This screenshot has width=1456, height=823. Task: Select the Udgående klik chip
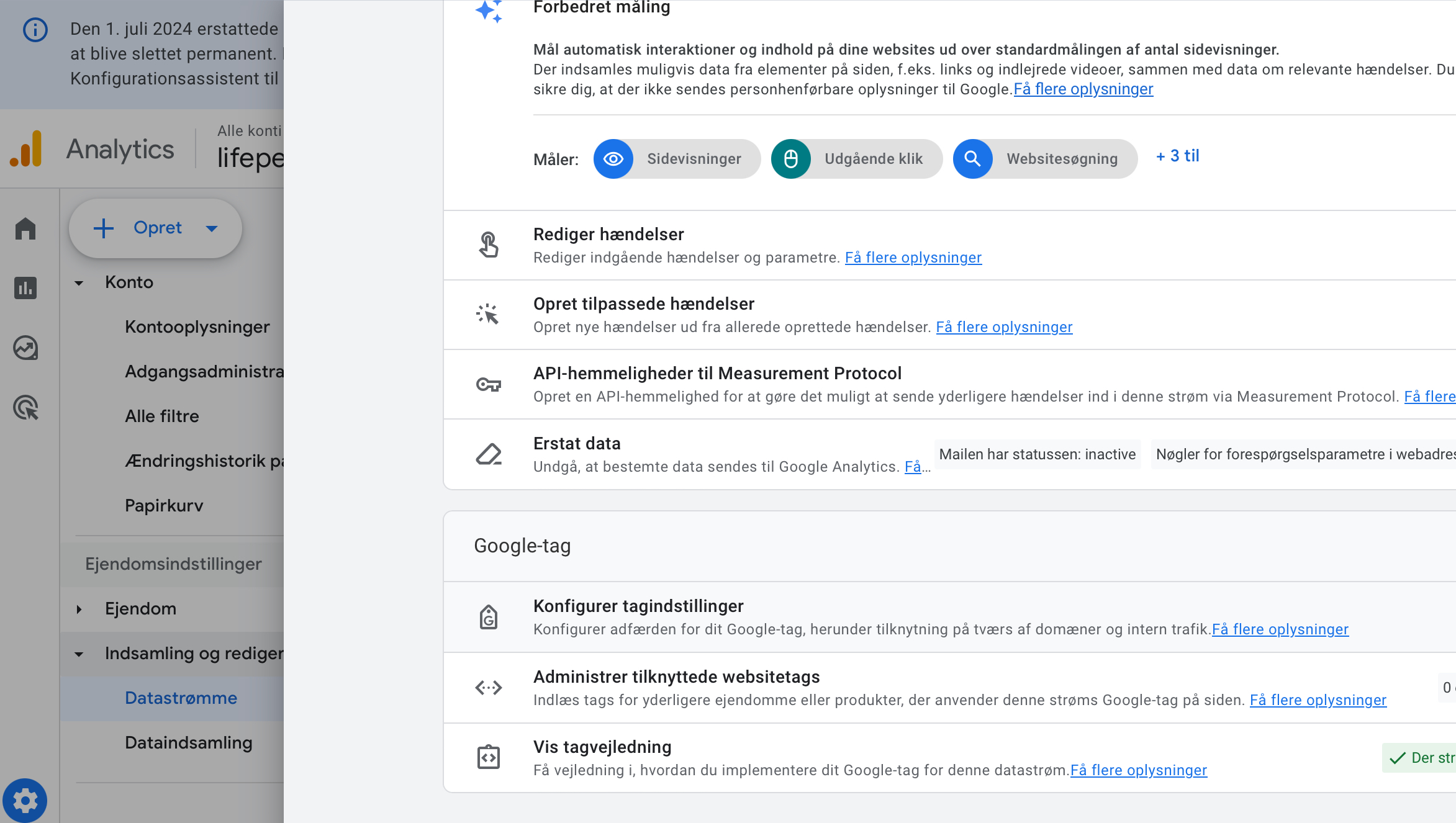pyautogui.click(x=857, y=159)
